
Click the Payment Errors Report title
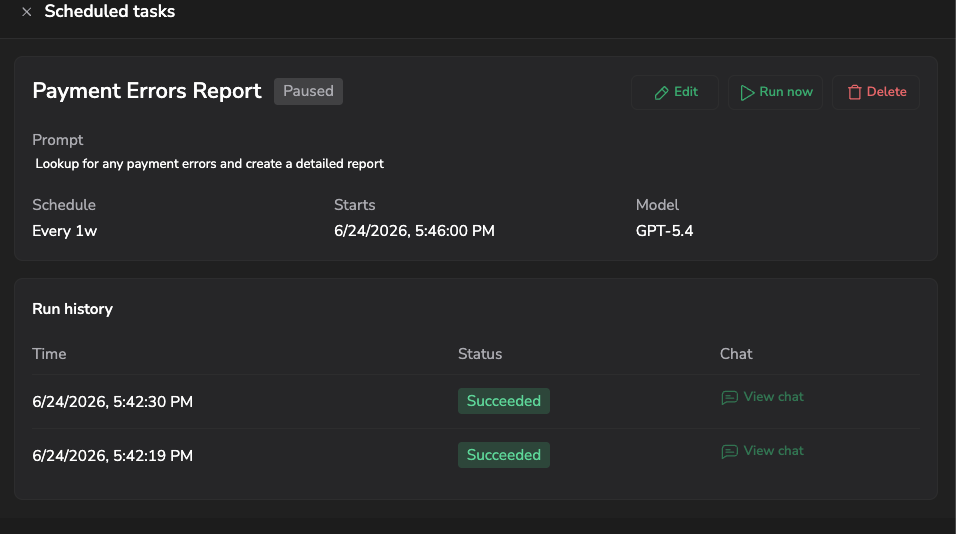[x=147, y=91]
